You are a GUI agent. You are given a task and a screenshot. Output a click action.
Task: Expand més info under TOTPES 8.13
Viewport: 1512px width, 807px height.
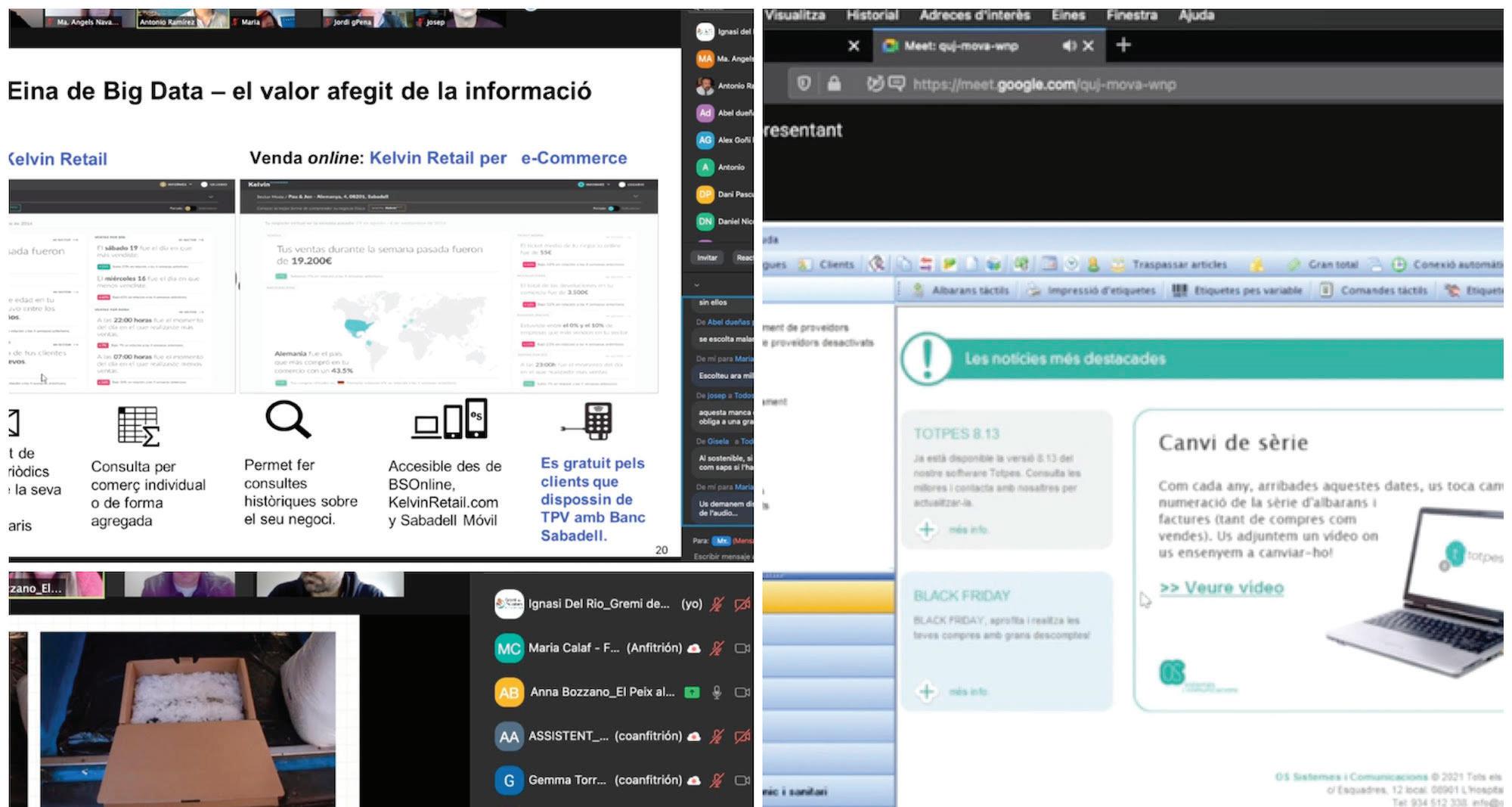tap(953, 529)
